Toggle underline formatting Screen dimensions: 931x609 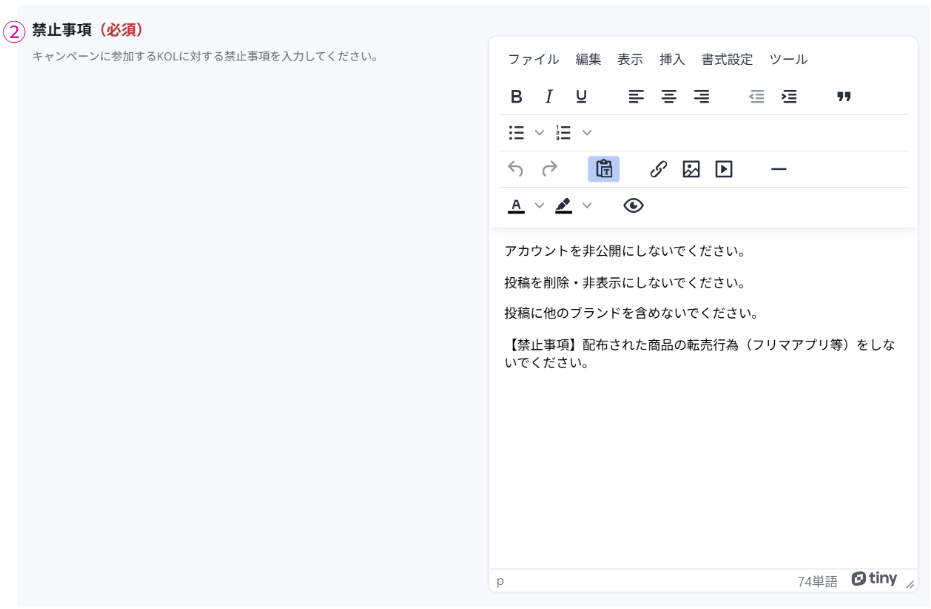click(x=581, y=97)
